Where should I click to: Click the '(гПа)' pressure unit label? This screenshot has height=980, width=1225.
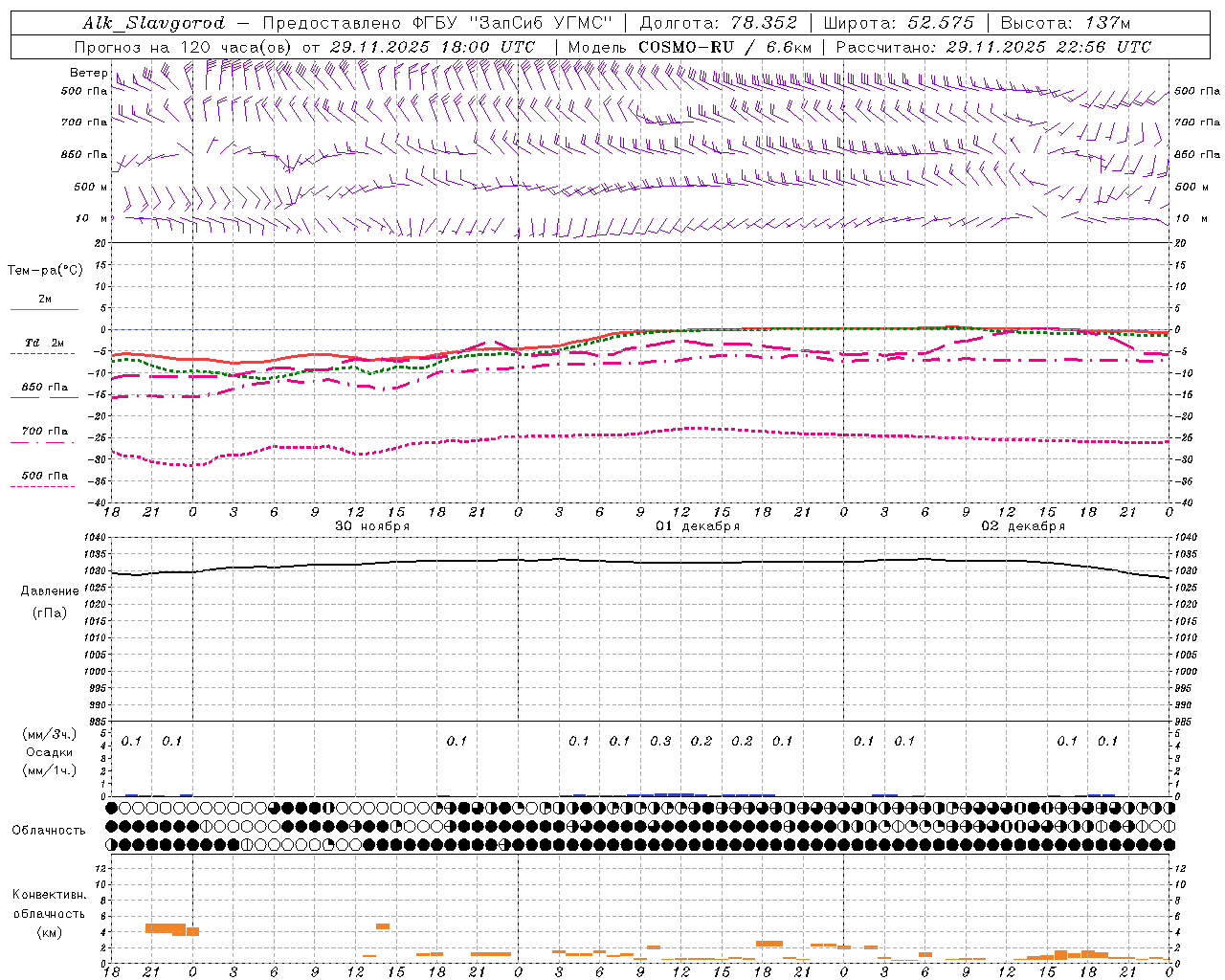point(50,612)
